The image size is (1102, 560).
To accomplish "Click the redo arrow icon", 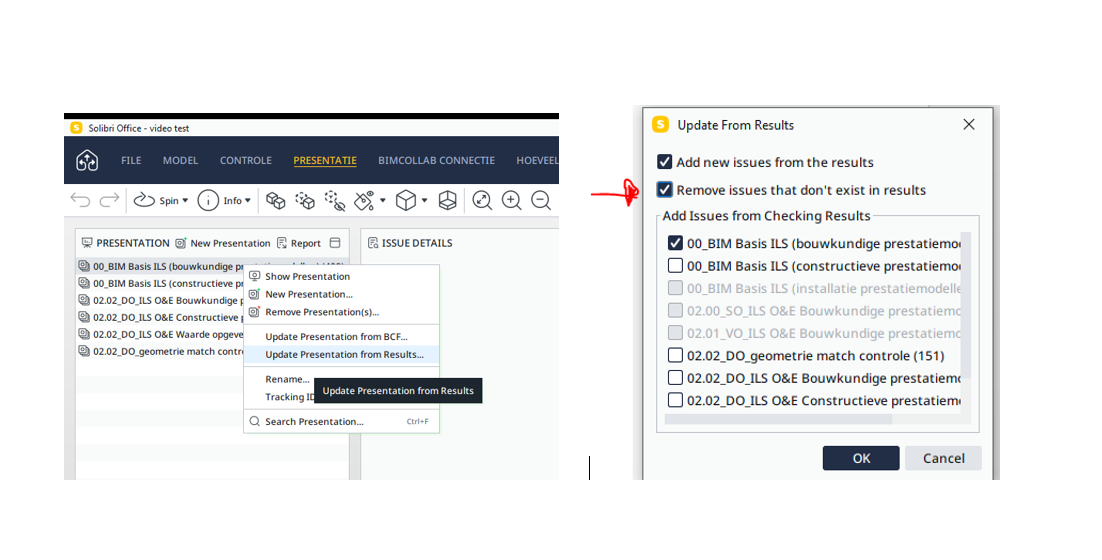I will tap(109, 200).
